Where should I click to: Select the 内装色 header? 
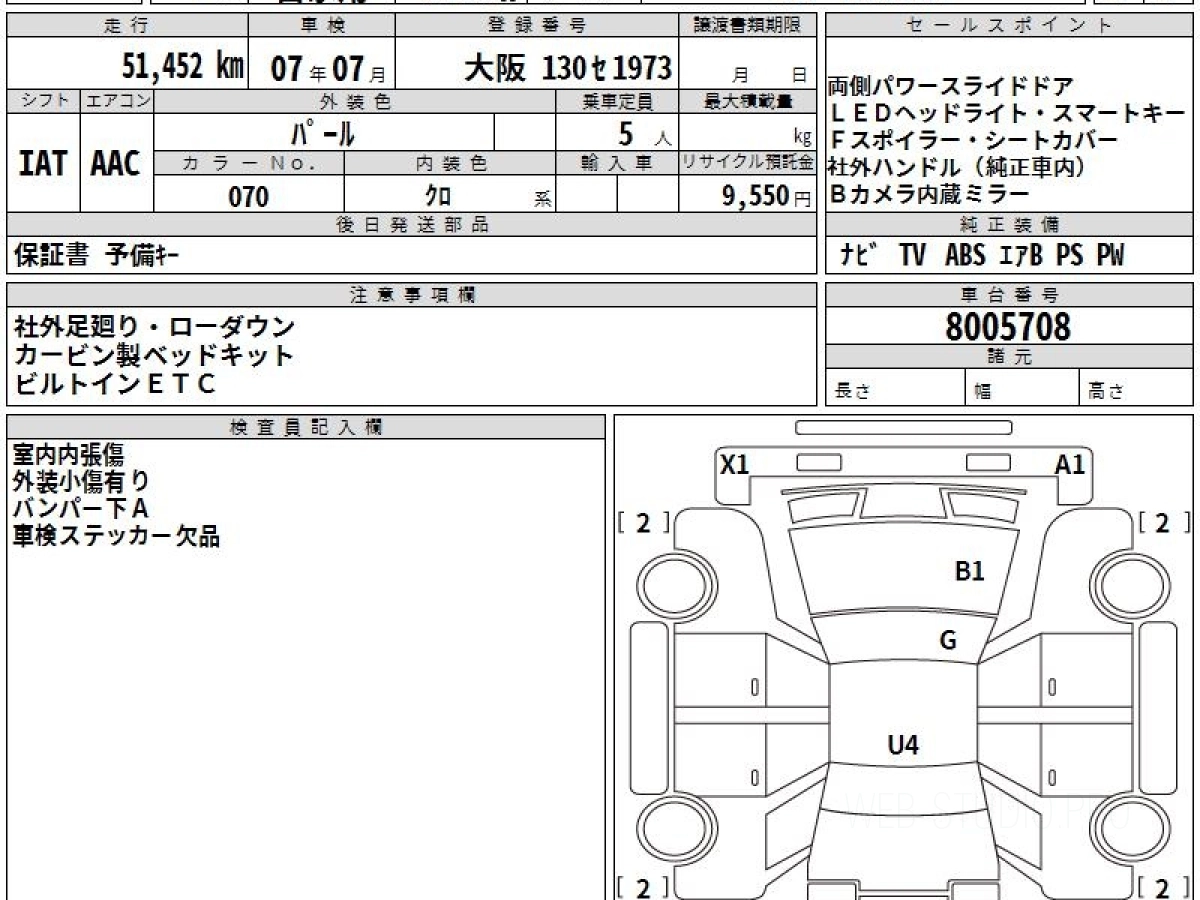(450, 163)
